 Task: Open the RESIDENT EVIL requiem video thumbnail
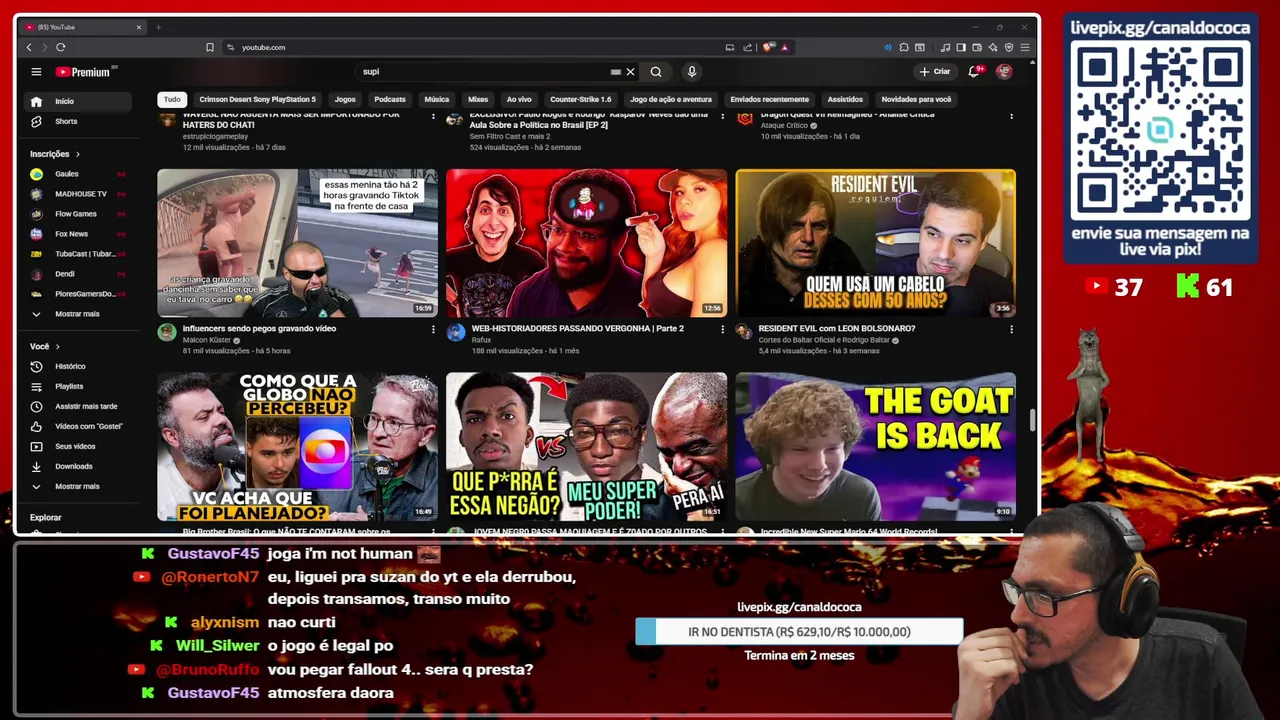[x=875, y=243]
